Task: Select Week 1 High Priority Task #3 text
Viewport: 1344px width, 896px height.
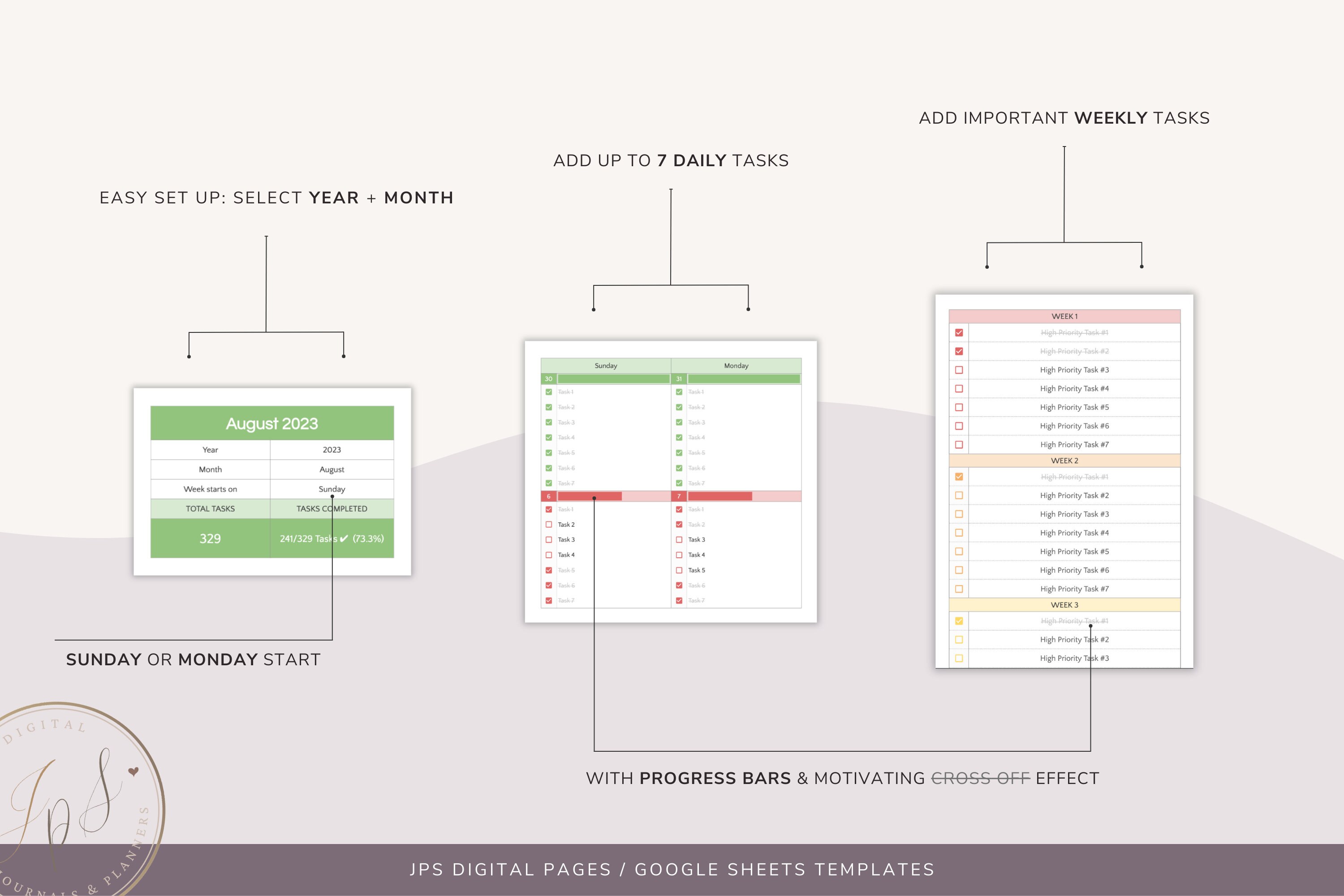Action: [x=1074, y=370]
